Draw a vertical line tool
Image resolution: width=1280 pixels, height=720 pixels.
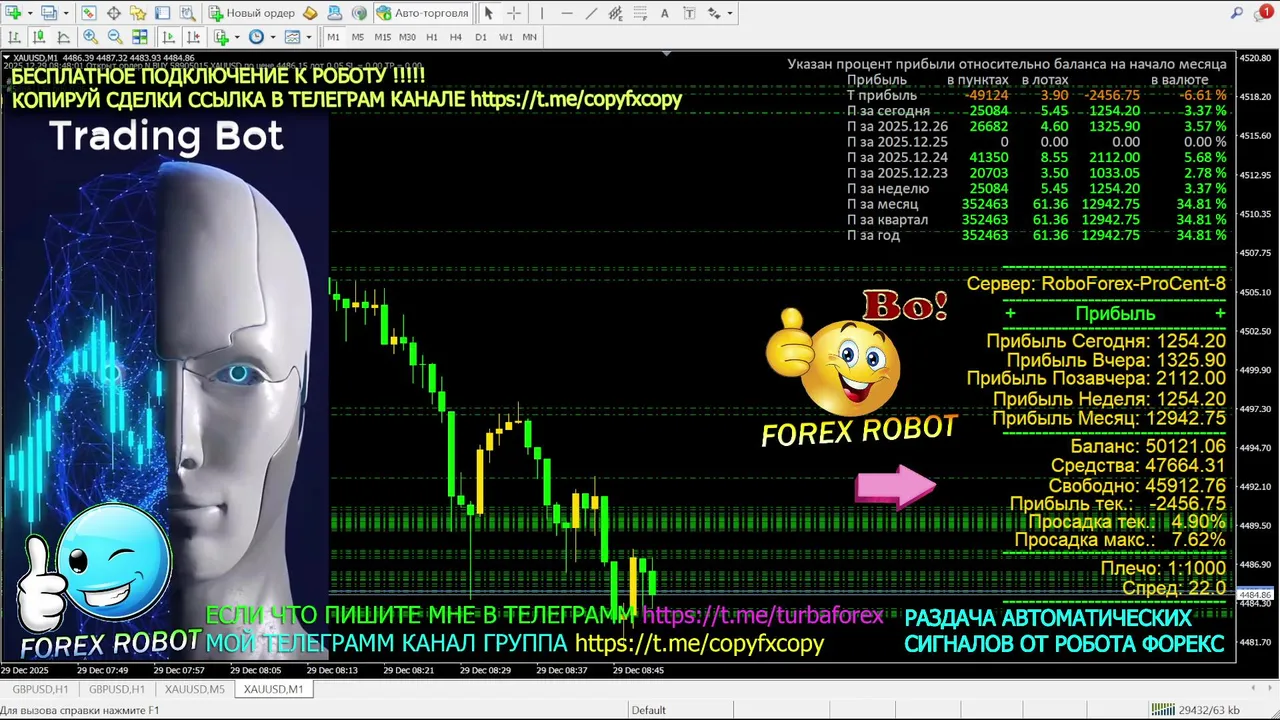tap(542, 13)
